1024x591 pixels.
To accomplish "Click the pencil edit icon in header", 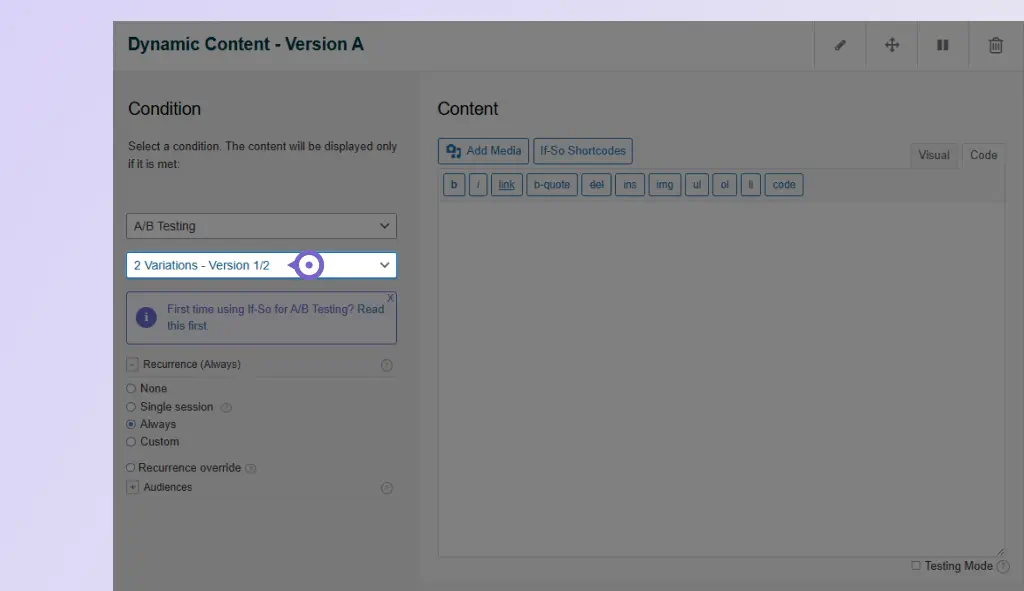I will (x=840, y=45).
